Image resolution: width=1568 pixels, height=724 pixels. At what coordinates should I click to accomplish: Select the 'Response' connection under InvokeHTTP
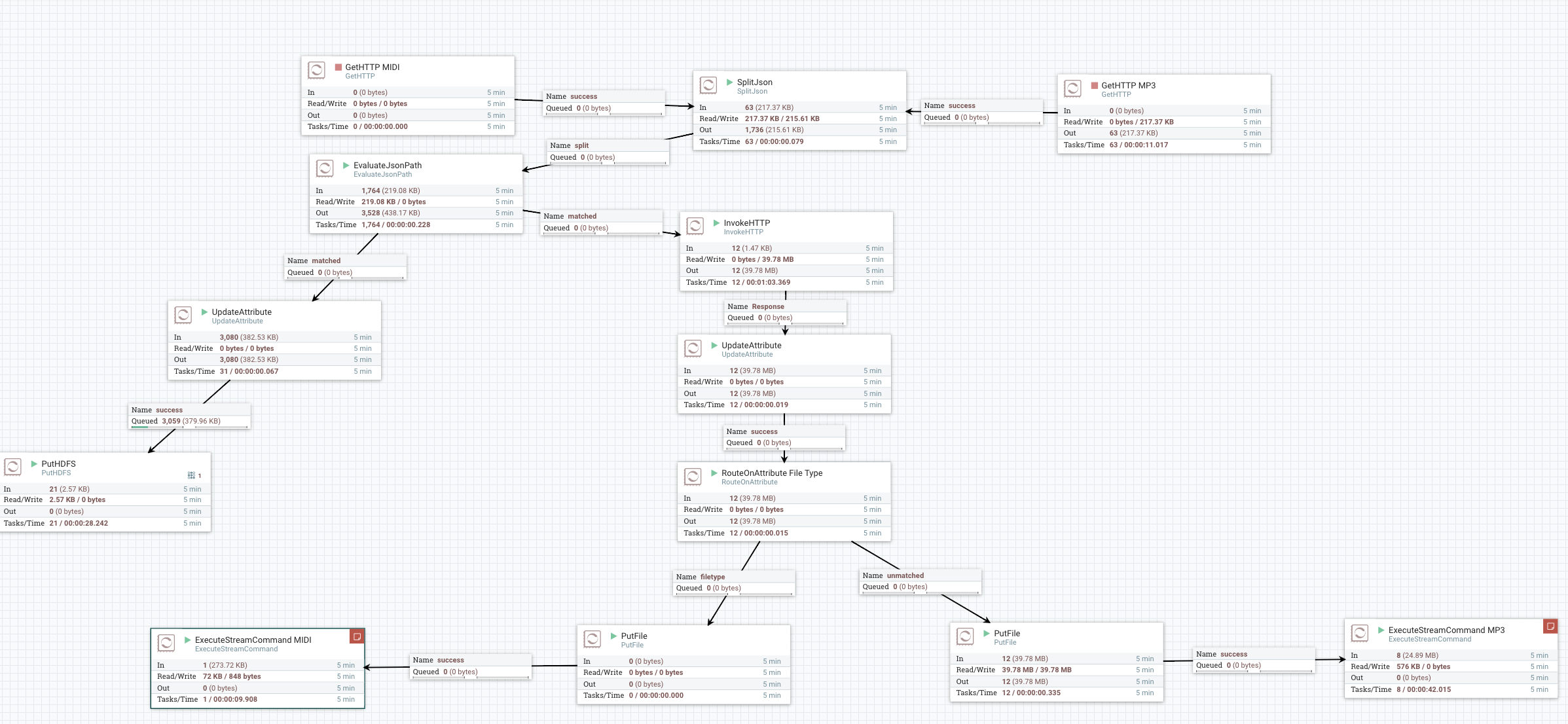[x=767, y=306]
